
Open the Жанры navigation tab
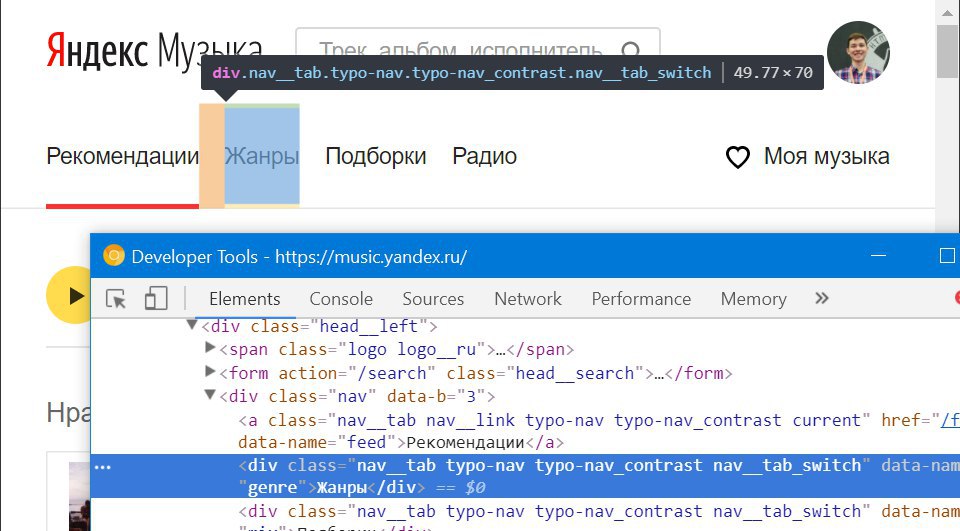click(x=261, y=156)
